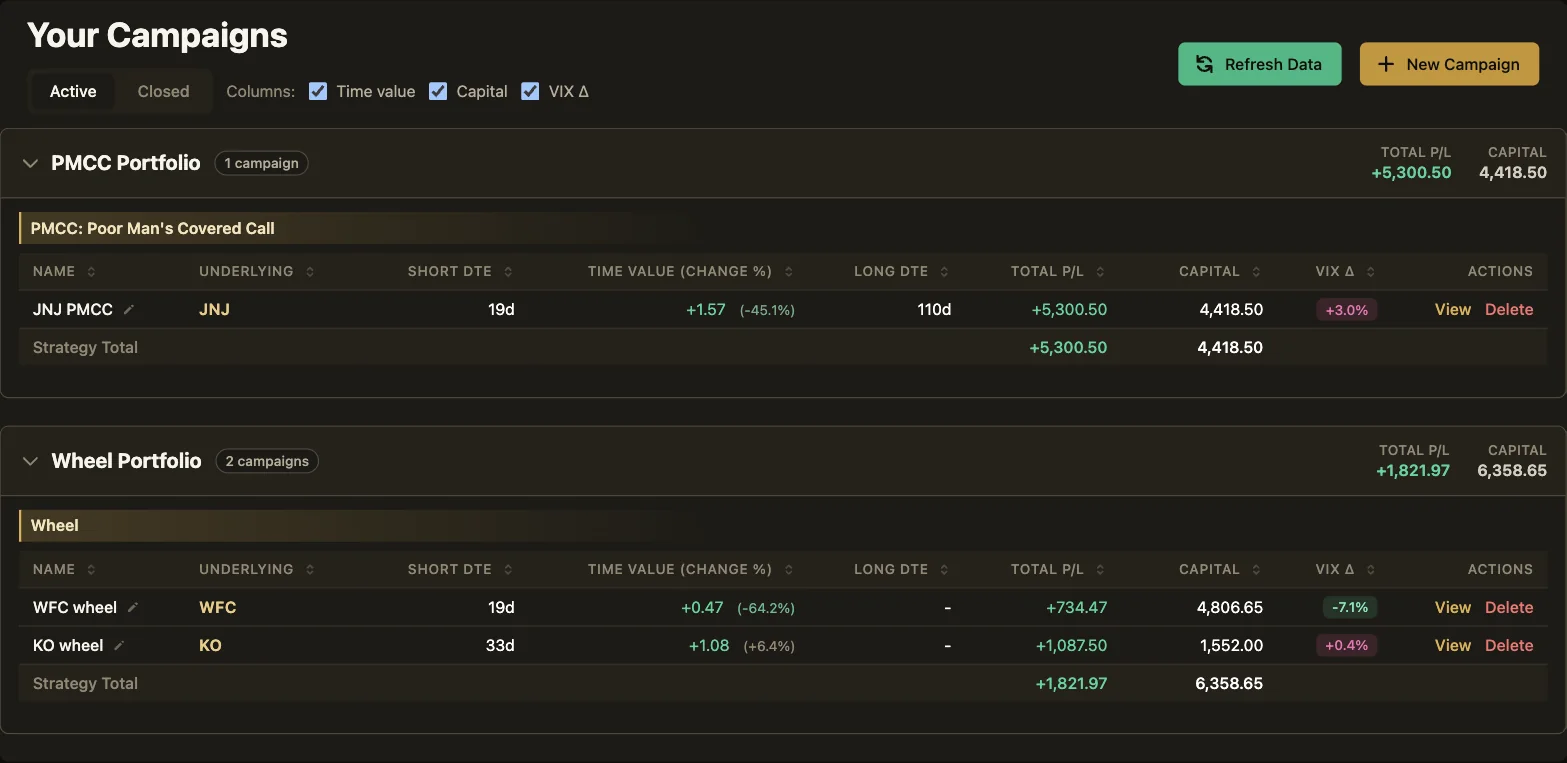View the KO wheel campaign
Image resolution: width=1567 pixels, height=763 pixels.
(1452, 646)
